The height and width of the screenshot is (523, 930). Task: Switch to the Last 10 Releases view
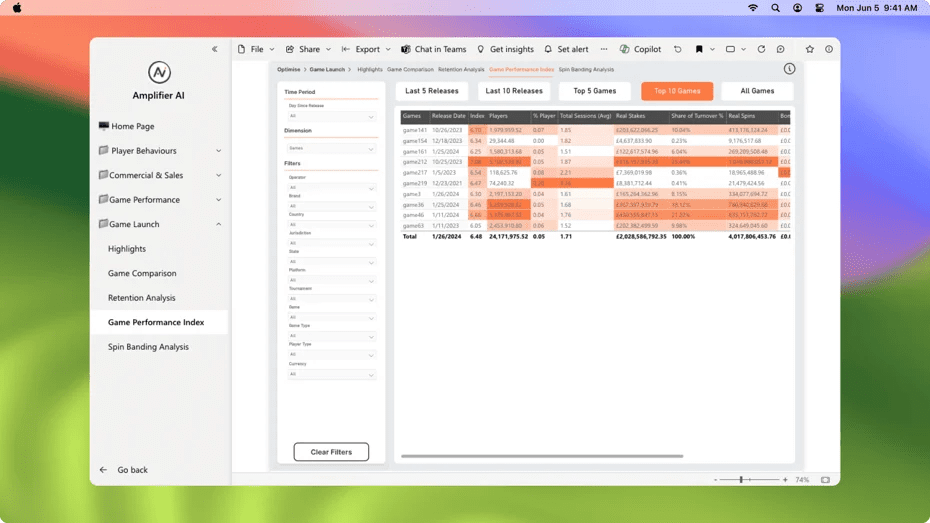(x=514, y=91)
